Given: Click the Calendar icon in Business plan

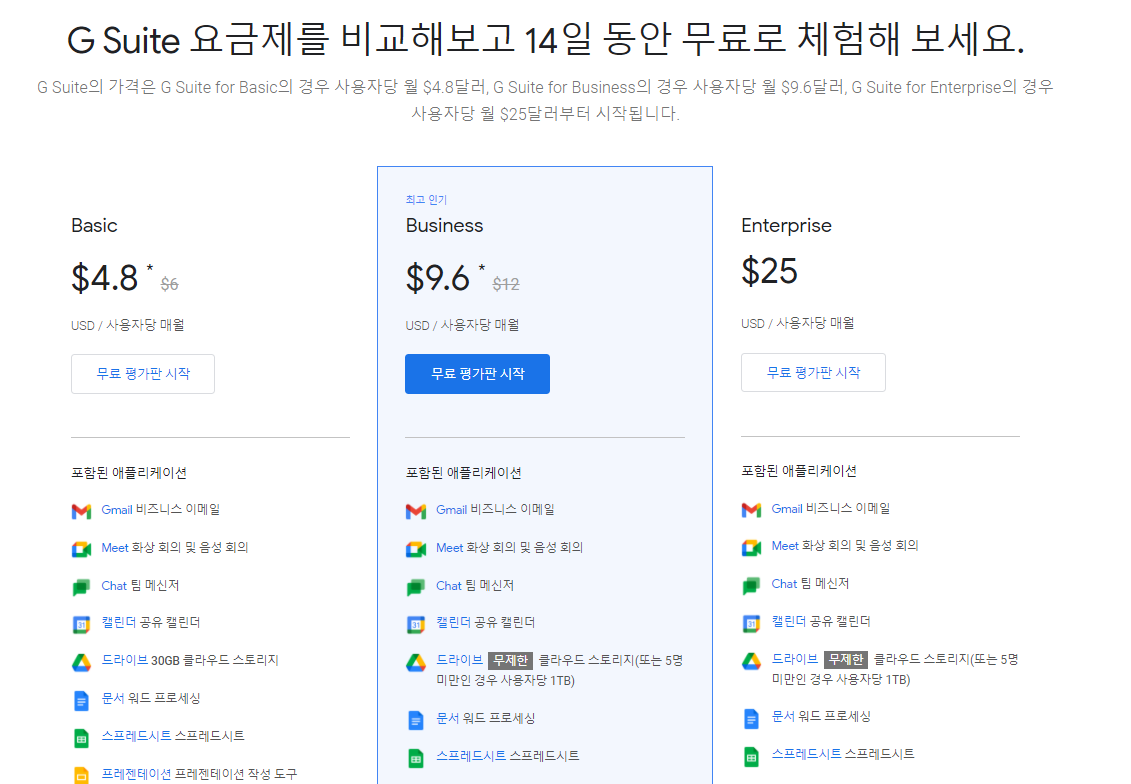Looking at the screenshot, I should click(x=416, y=625).
